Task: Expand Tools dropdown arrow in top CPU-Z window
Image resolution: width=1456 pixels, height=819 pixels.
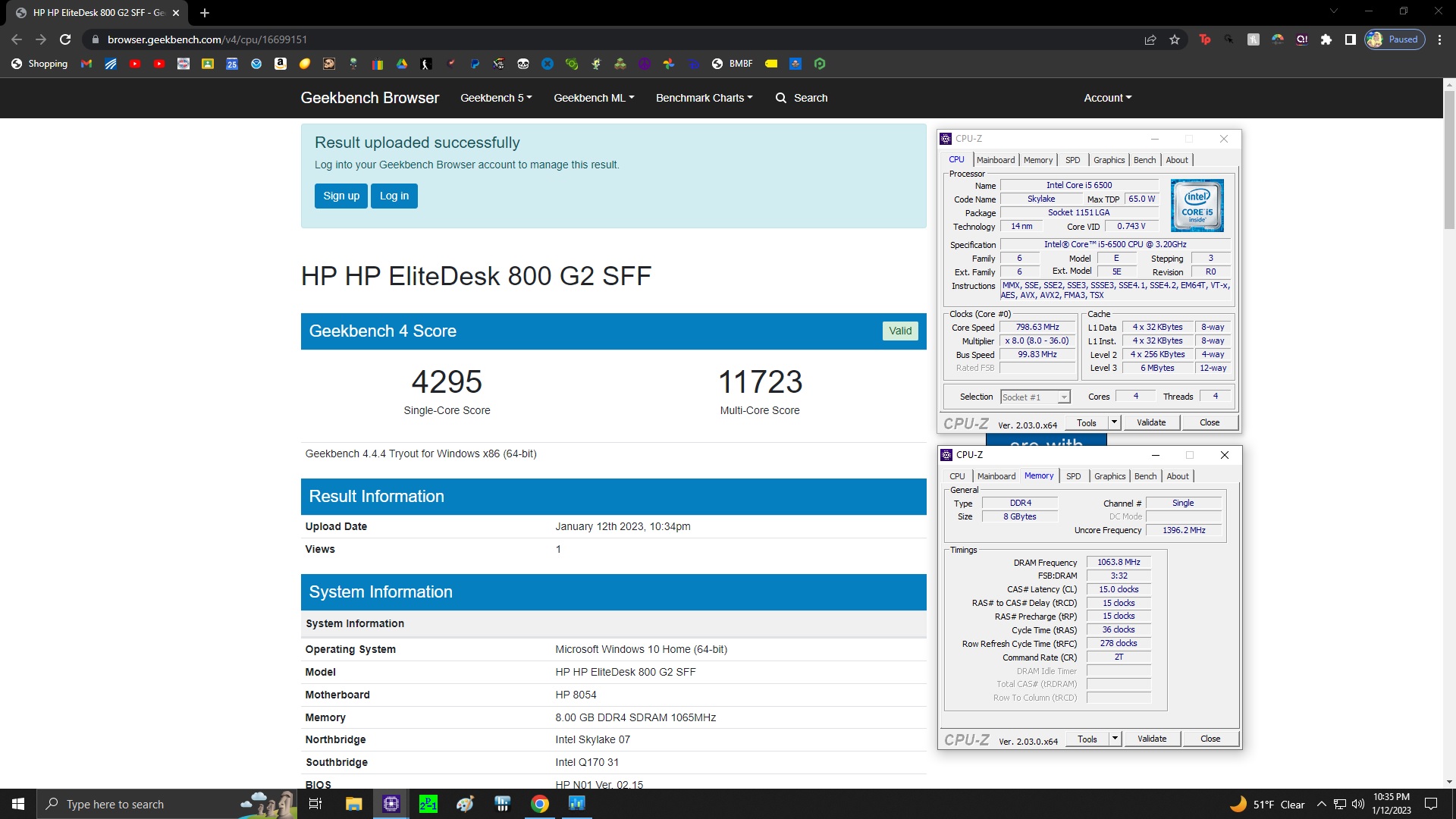Action: click(1115, 423)
